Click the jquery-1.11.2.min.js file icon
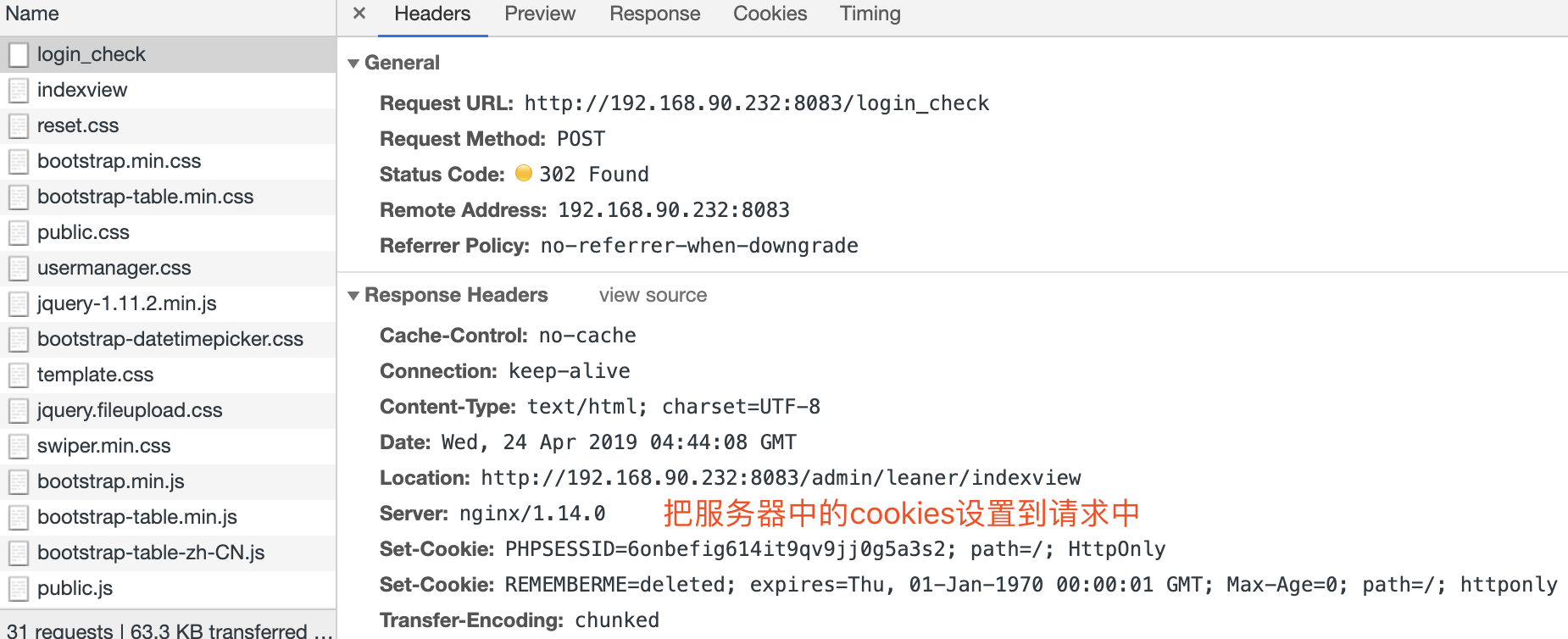The width and height of the screenshot is (1568, 639). [x=19, y=304]
